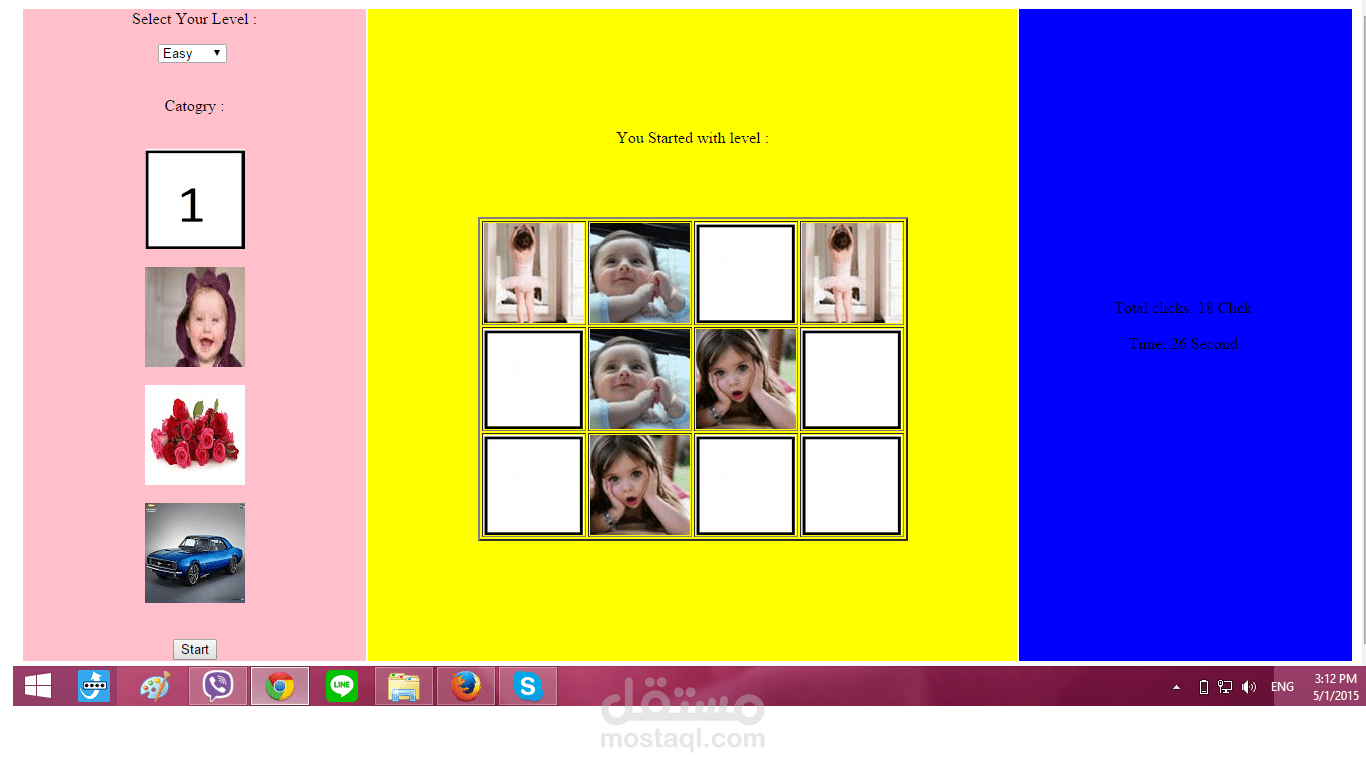Click the rightmost ballerina card in top row
Image resolution: width=1366 pixels, height=768 pixels.
pos(852,273)
